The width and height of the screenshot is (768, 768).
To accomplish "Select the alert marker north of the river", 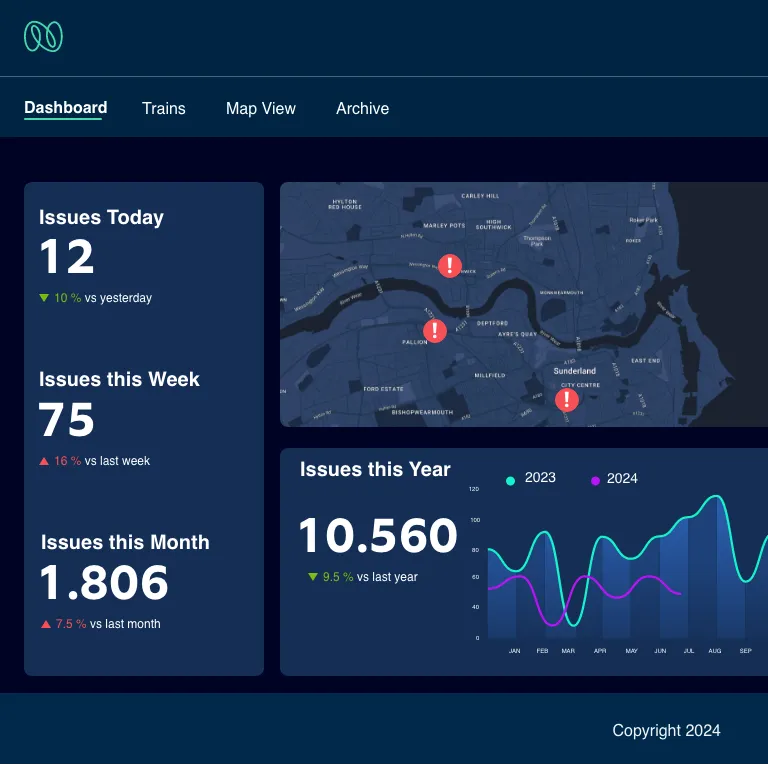I will click(x=450, y=265).
